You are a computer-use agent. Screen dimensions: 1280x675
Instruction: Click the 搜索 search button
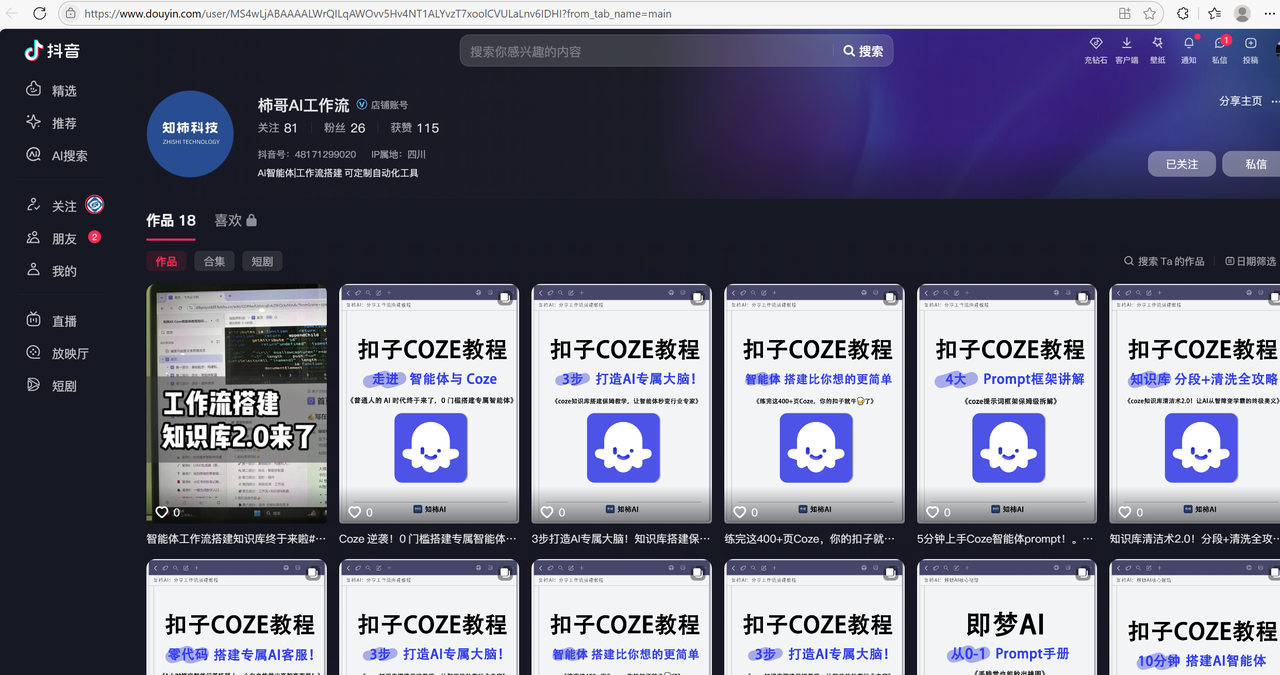pos(863,51)
